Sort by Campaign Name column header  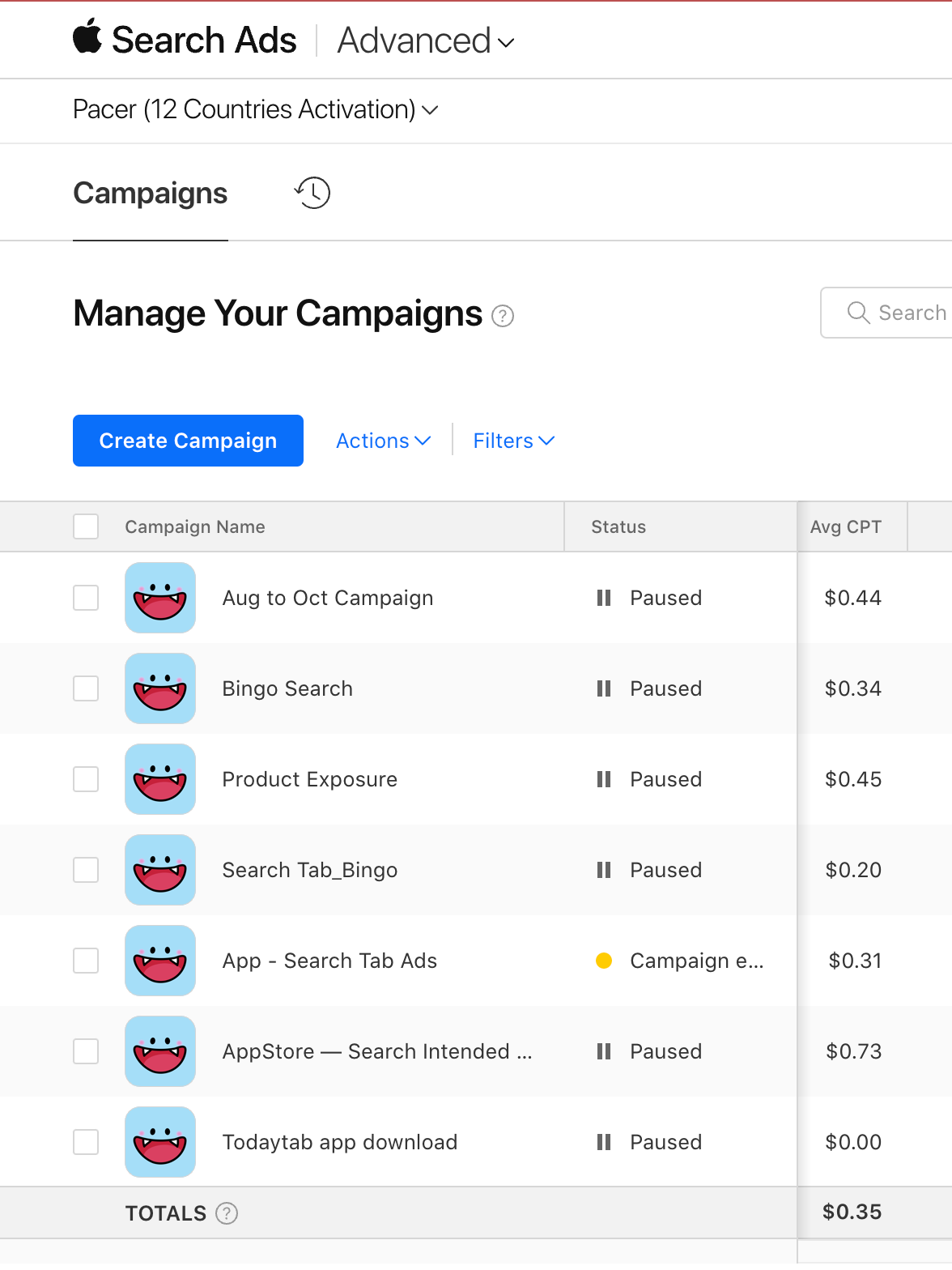(x=195, y=526)
